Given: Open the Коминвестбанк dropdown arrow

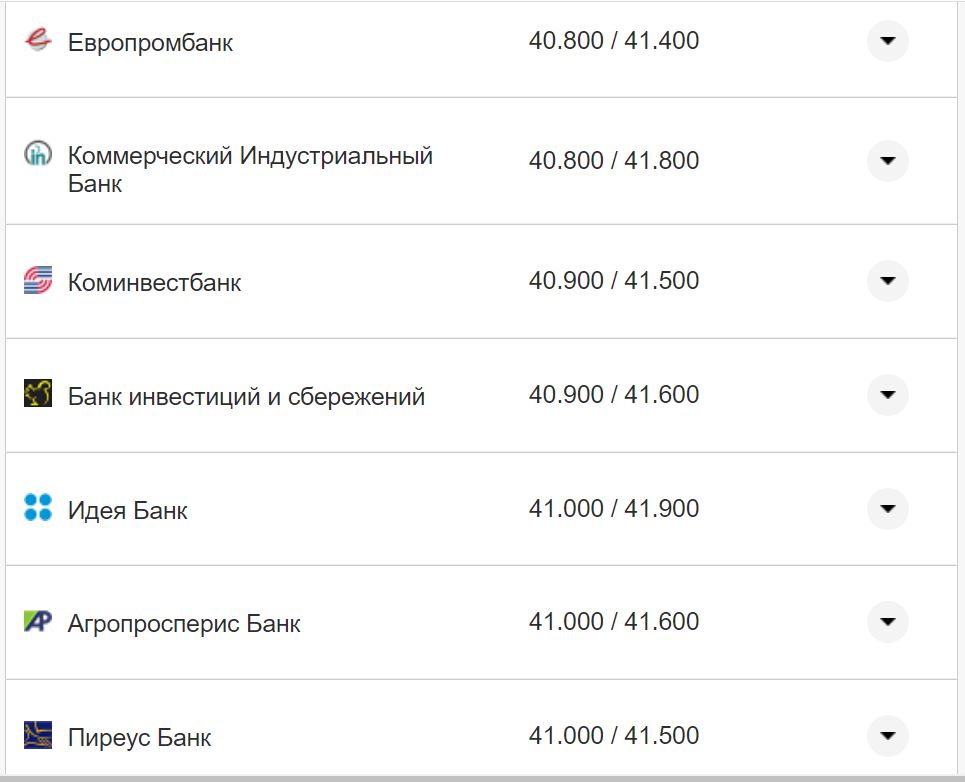Looking at the screenshot, I should (x=887, y=281).
